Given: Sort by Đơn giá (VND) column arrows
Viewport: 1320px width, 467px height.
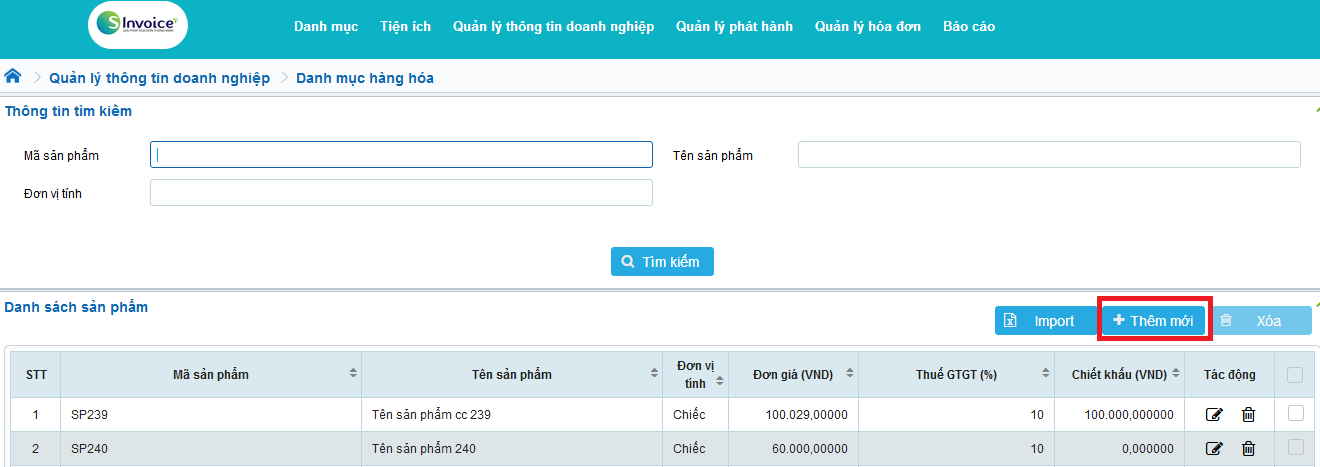Looking at the screenshot, I should point(849,374).
